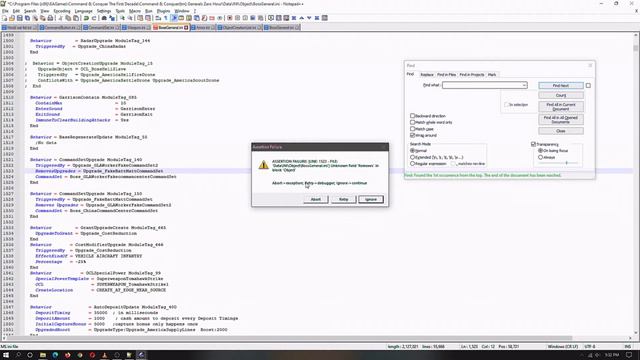Viewport: 640px width, 360px height.
Task: Click the Undo toolbar icon
Action: [x=86, y=18]
